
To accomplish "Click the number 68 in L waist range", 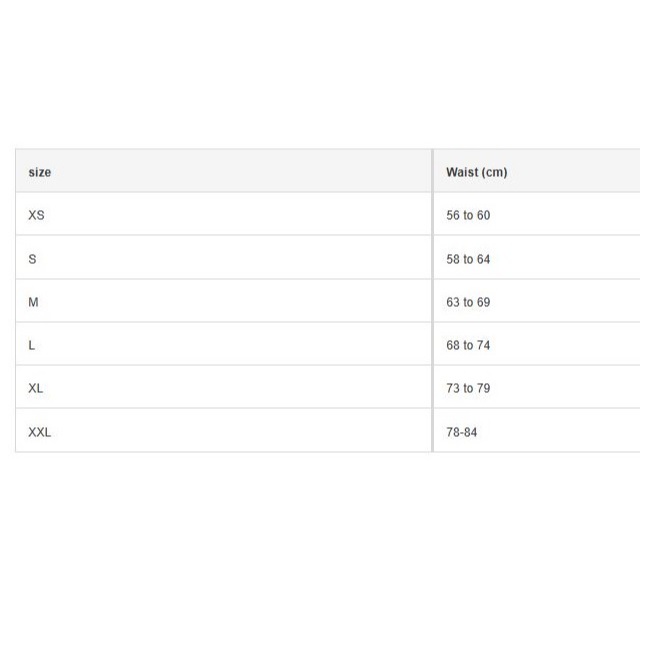I will pos(453,345).
